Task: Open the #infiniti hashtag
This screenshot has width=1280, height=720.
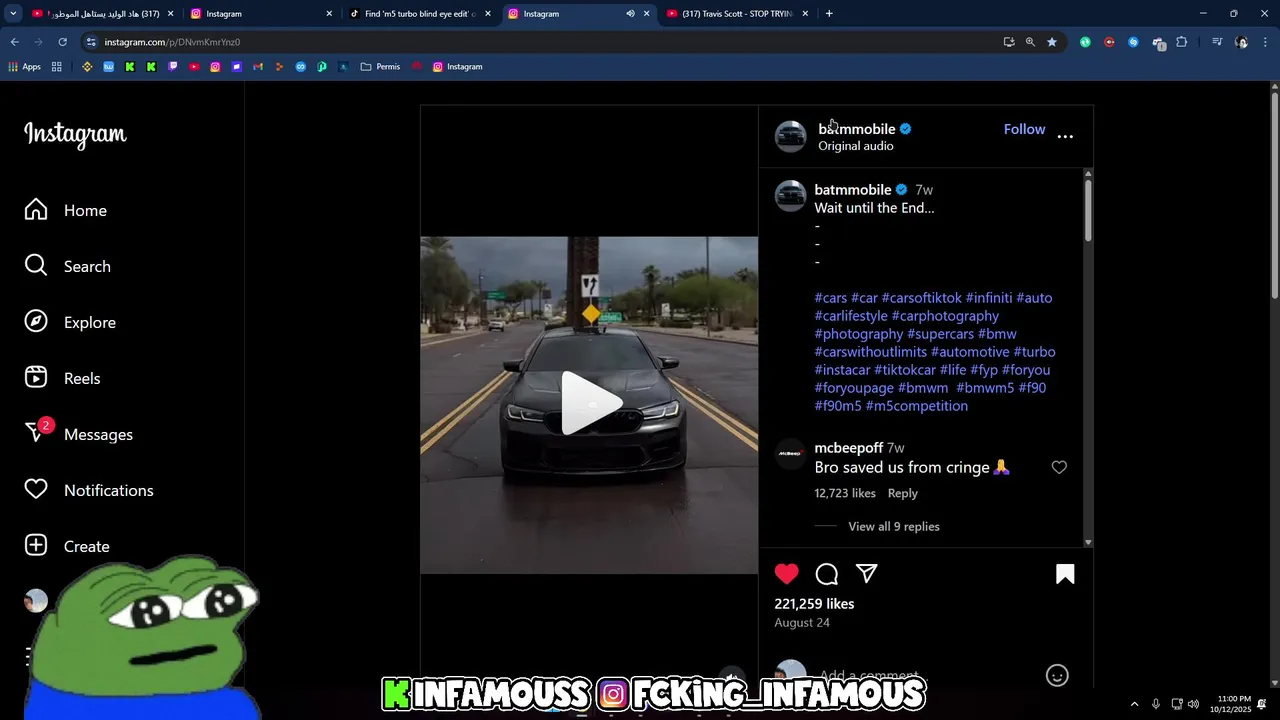Action: pos(989,298)
